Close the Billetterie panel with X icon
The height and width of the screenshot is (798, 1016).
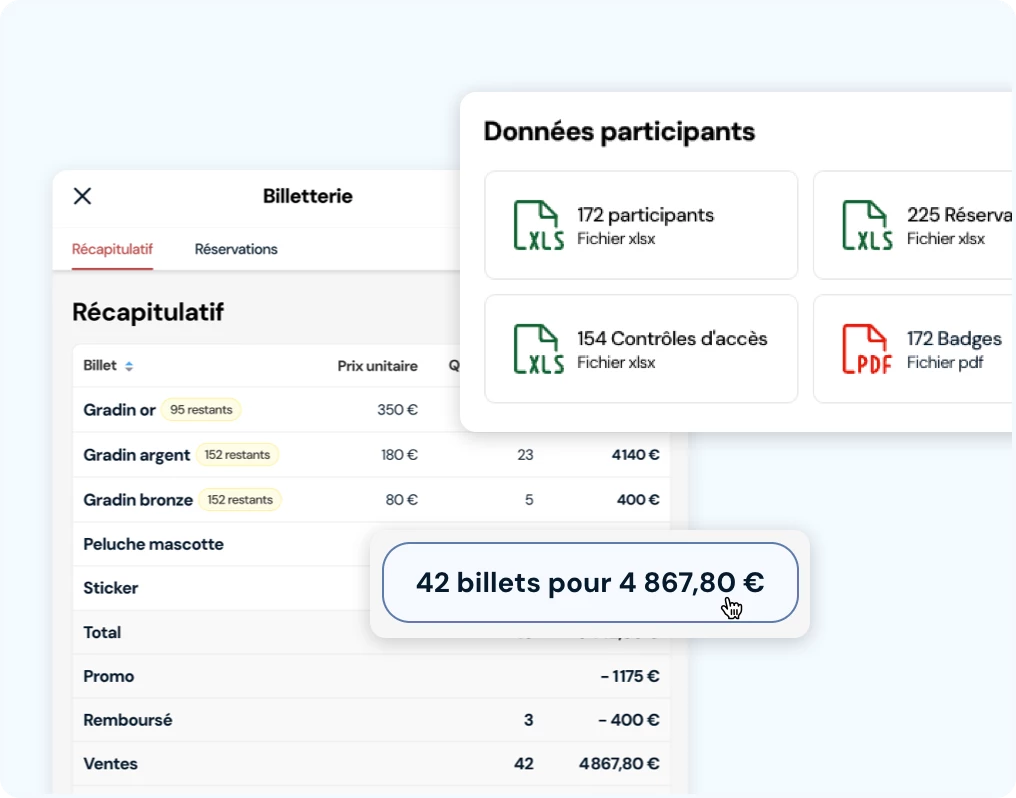point(83,196)
